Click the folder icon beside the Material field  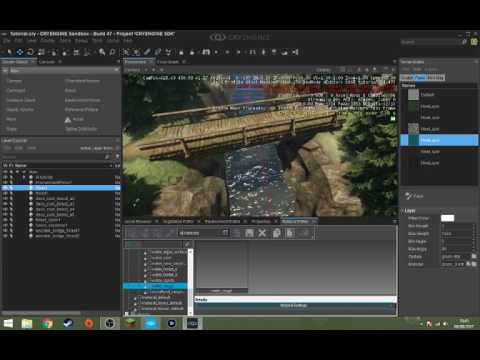pos(474,264)
